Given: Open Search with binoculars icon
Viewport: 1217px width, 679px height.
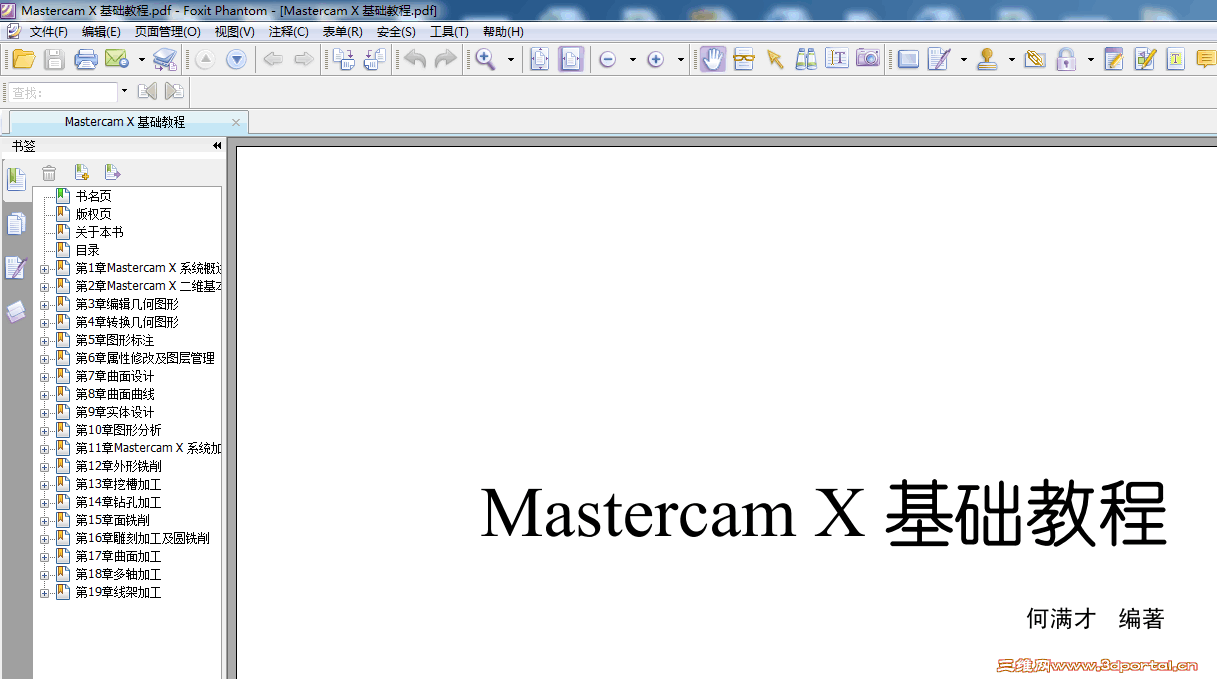Looking at the screenshot, I should [x=806, y=60].
